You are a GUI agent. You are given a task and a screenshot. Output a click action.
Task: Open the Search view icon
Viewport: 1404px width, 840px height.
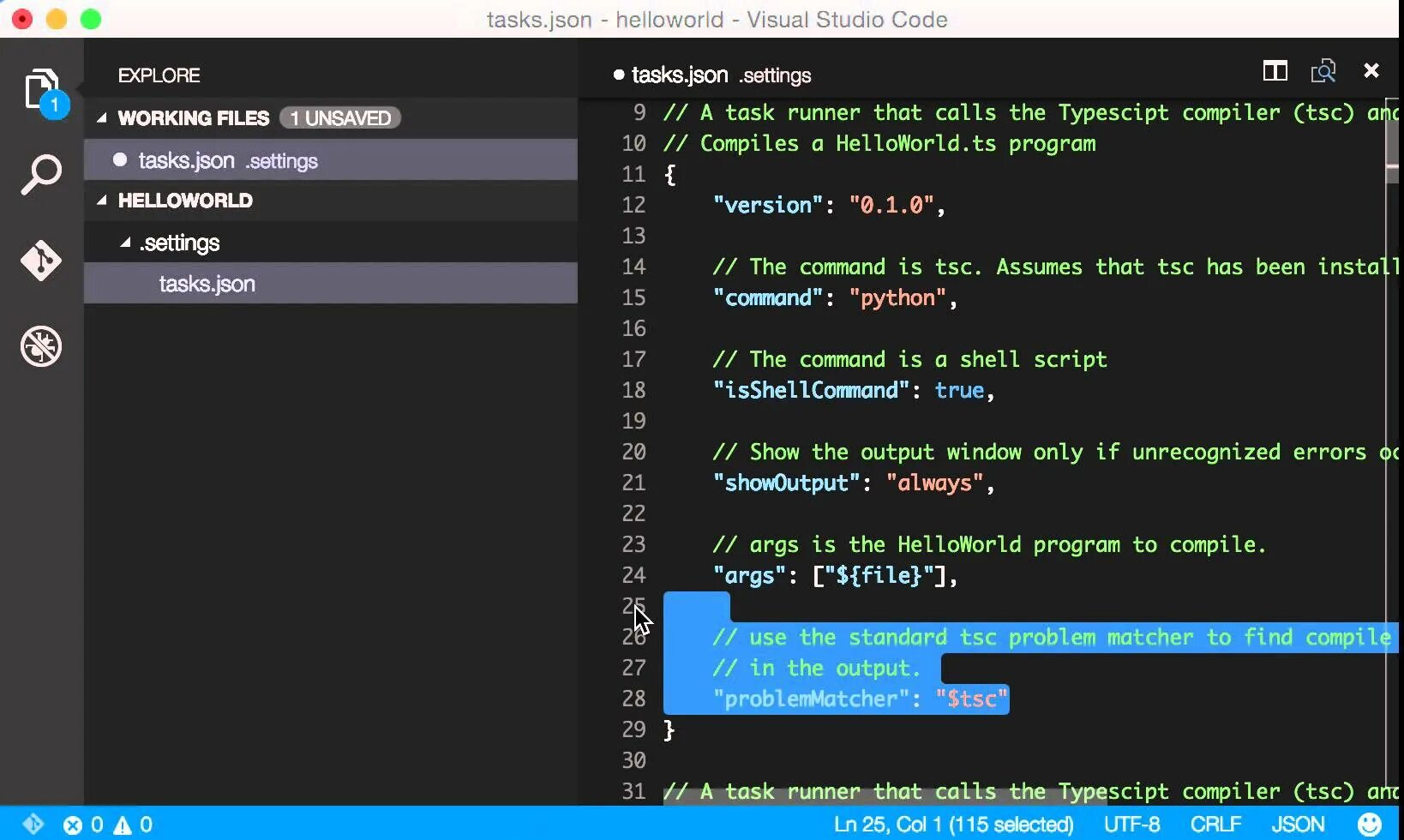point(41,176)
